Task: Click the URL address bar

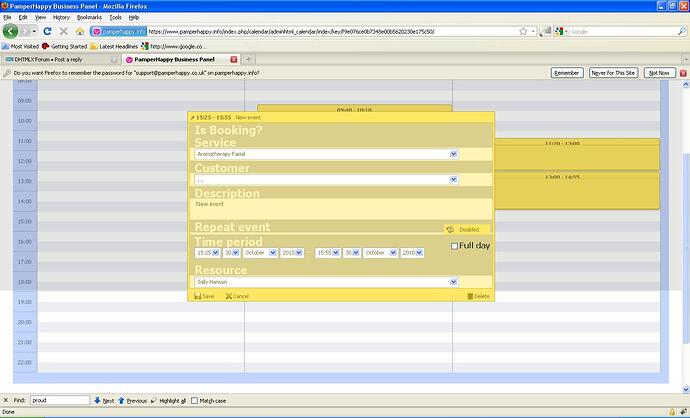Action: tap(332, 32)
